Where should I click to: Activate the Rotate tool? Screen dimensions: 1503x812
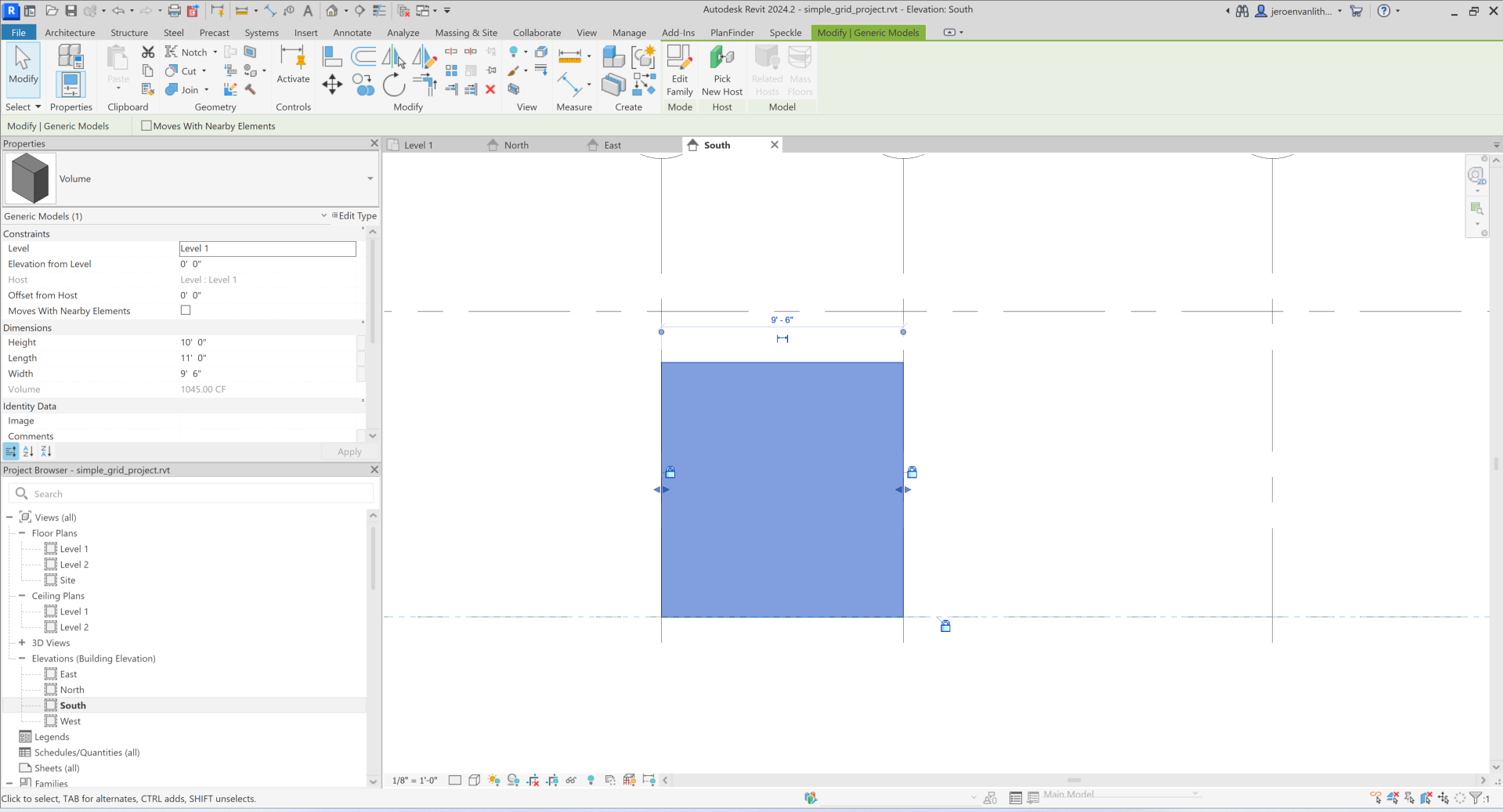(x=394, y=85)
